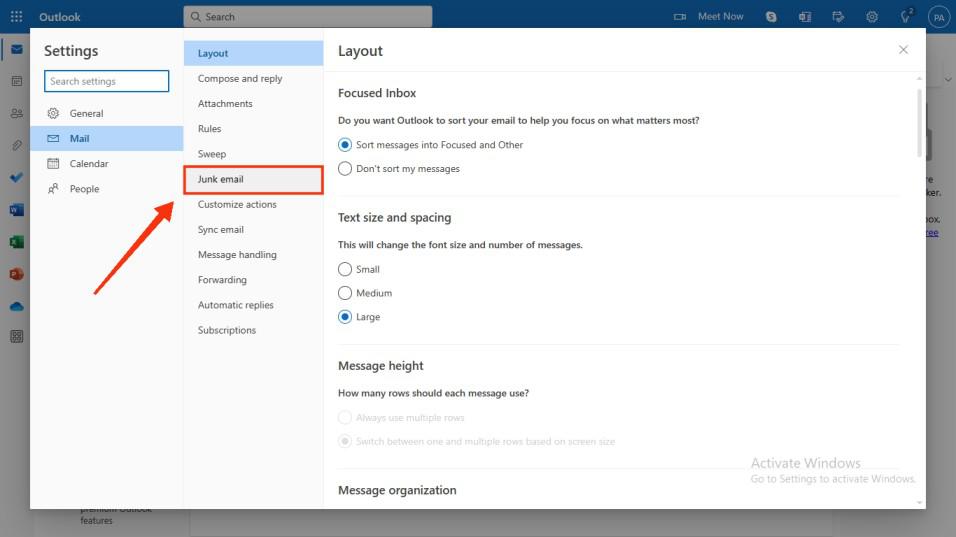Open Automatic replies settings
The width and height of the screenshot is (956, 537).
pos(254,305)
